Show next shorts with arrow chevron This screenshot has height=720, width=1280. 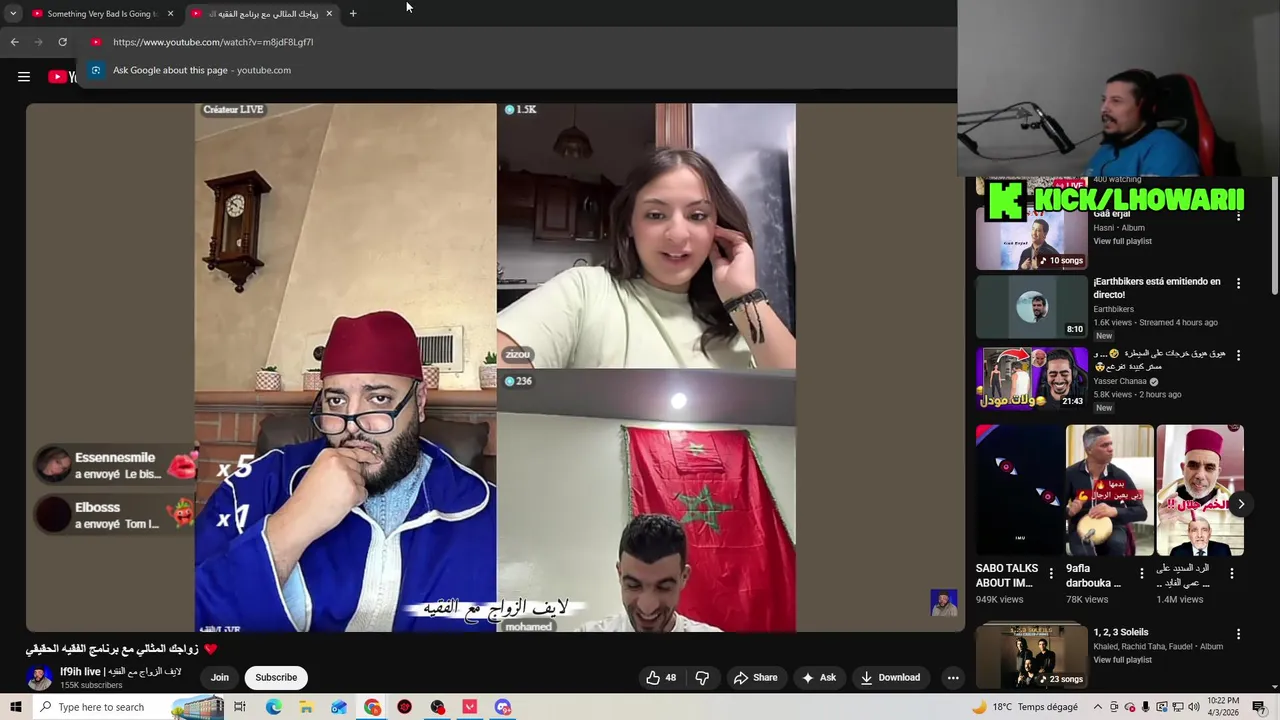[1241, 504]
